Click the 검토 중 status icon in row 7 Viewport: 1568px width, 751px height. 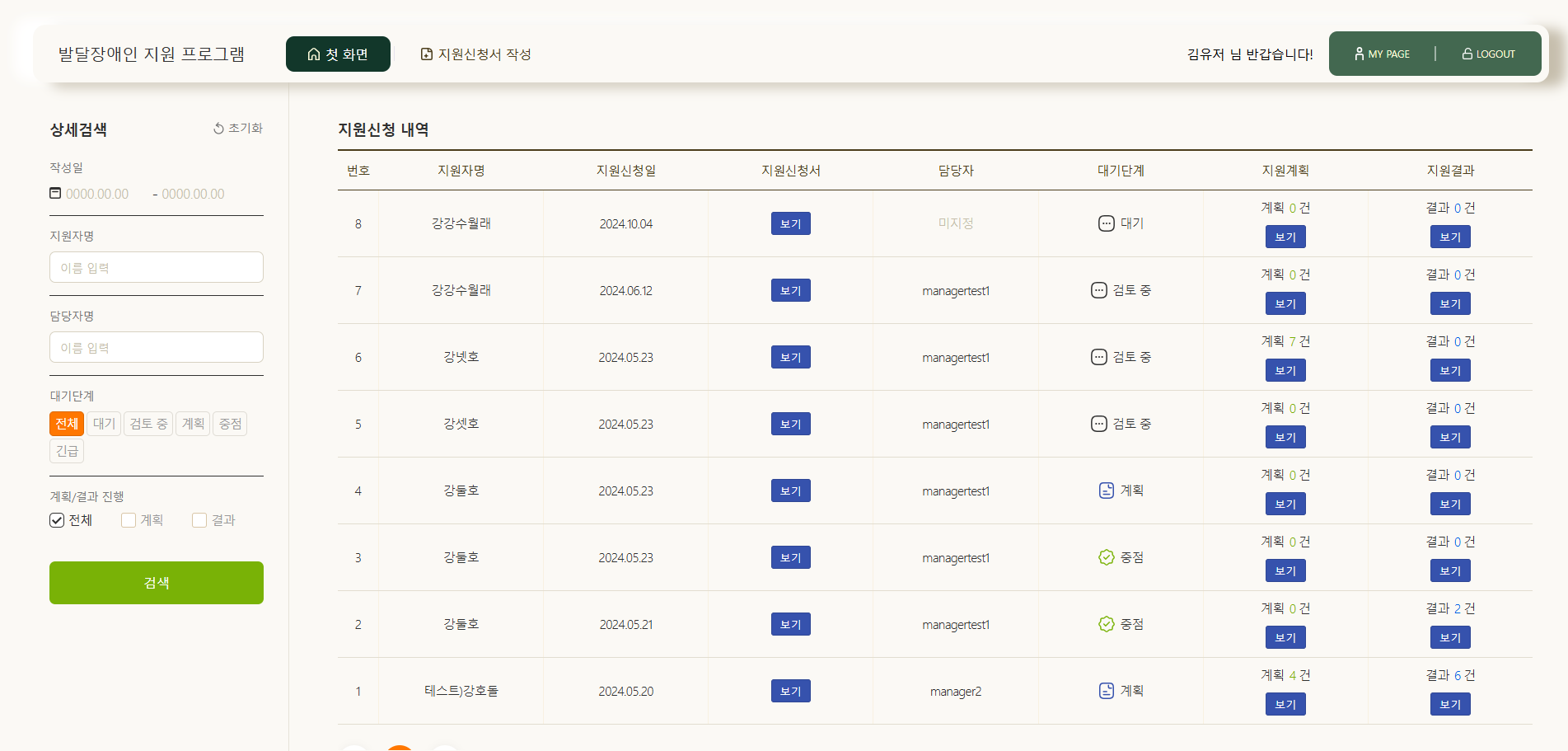click(x=1099, y=290)
